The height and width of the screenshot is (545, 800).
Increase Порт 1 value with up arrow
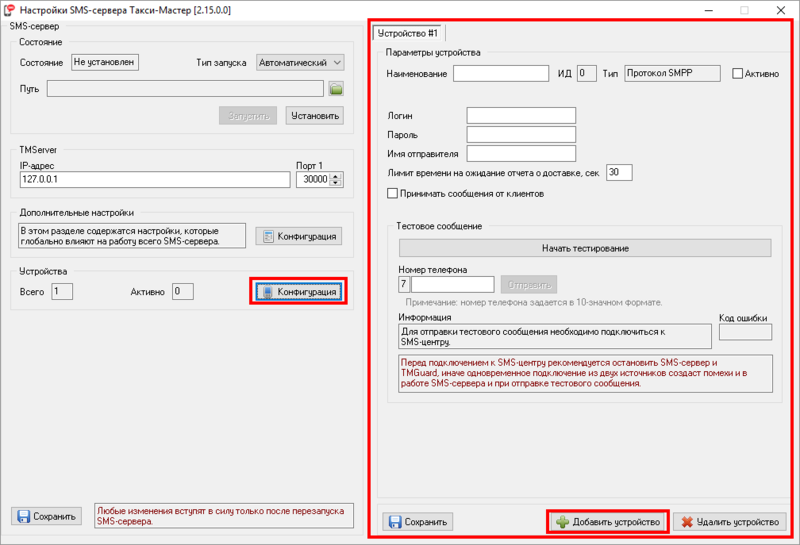click(336, 176)
